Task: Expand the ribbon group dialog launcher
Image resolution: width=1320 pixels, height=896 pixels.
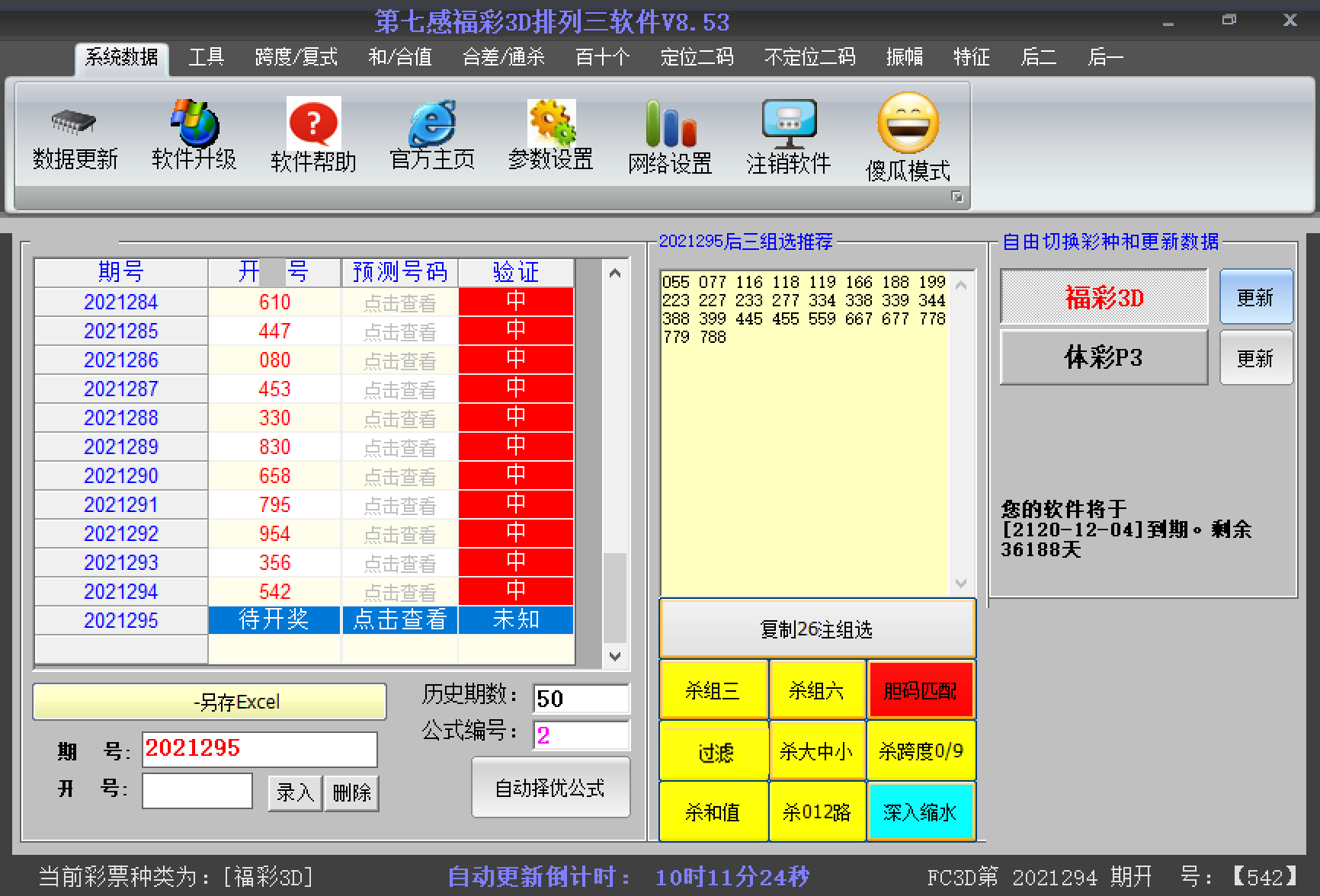Action: click(957, 197)
